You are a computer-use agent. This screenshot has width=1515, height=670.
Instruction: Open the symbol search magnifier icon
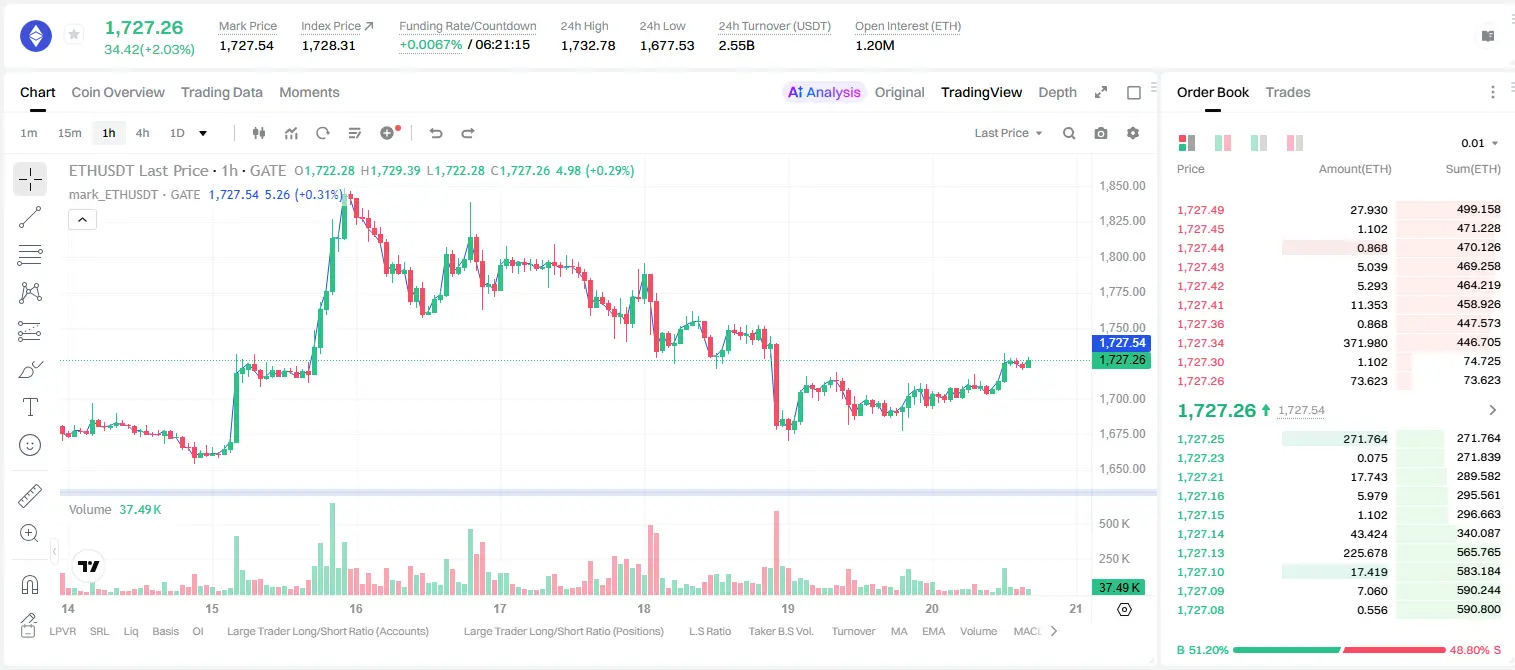point(1069,133)
